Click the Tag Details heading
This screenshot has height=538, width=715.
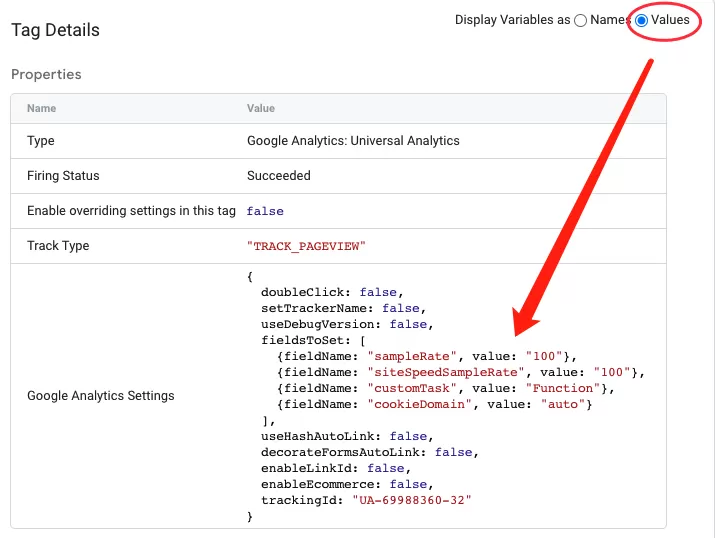pyautogui.click(x=55, y=30)
